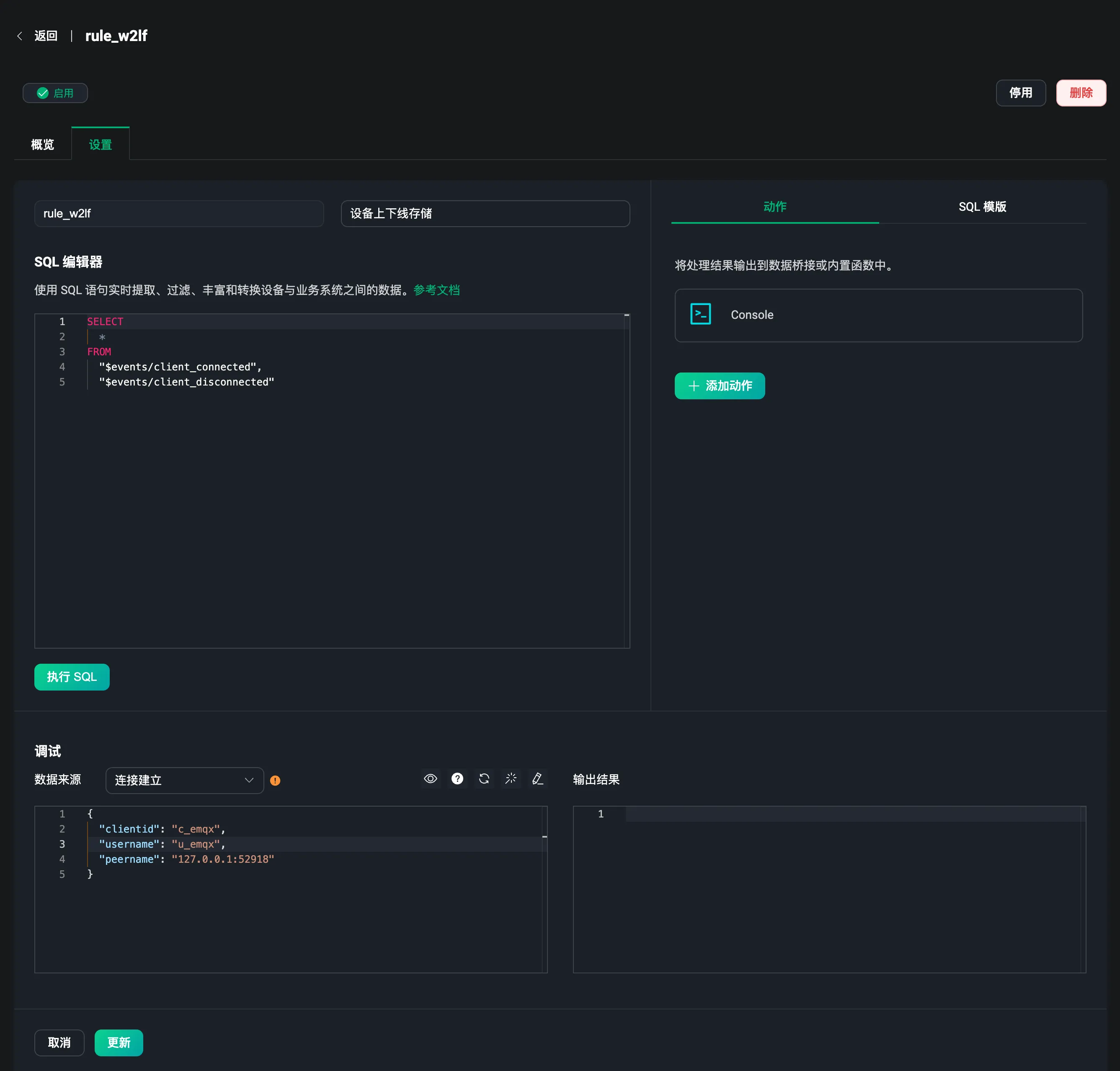Image resolution: width=1120 pixels, height=1071 pixels.
Task: Click the "peername" 127.0.0.1:52918 line
Action: (186, 859)
